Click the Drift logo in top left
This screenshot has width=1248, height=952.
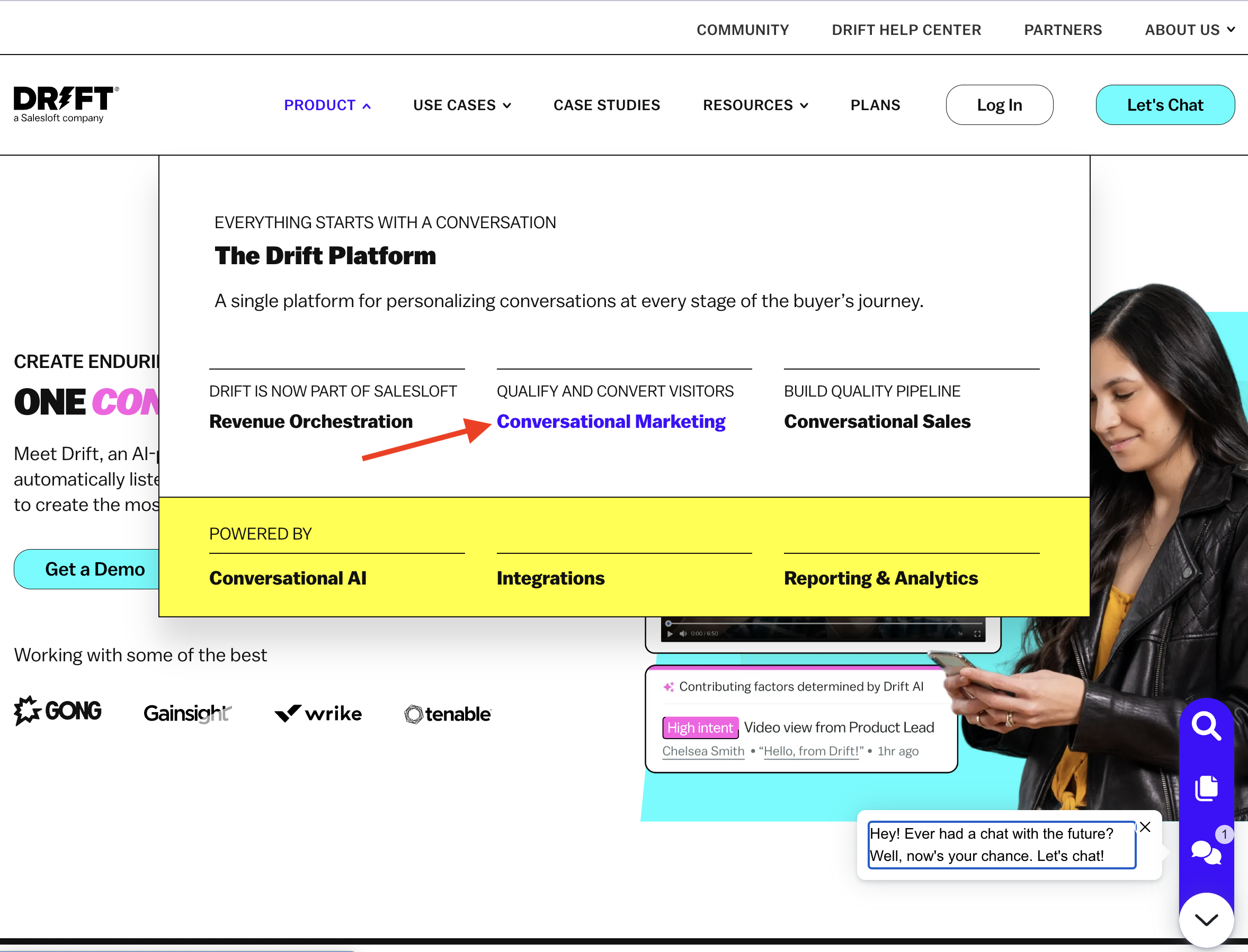pyautogui.click(x=64, y=104)
